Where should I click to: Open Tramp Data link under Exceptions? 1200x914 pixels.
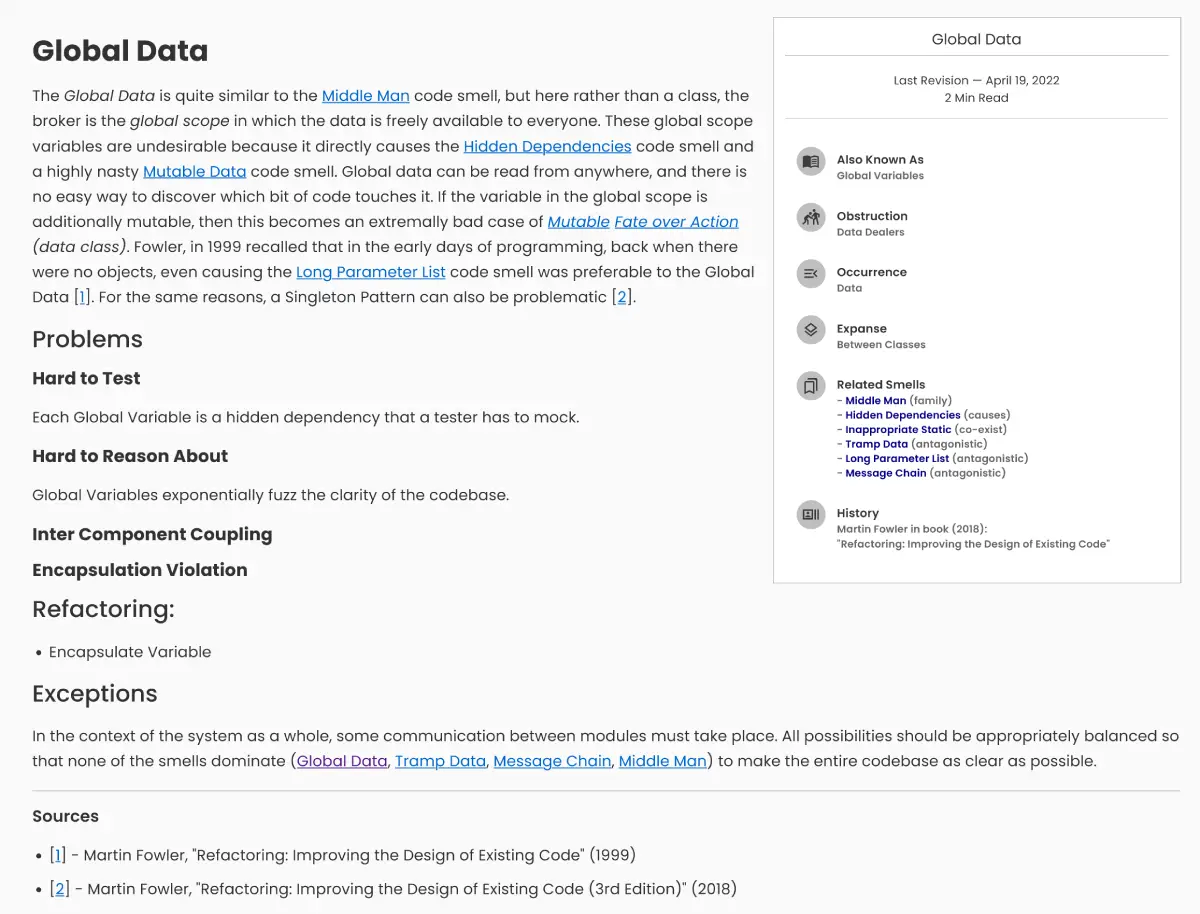coord(440,761)
